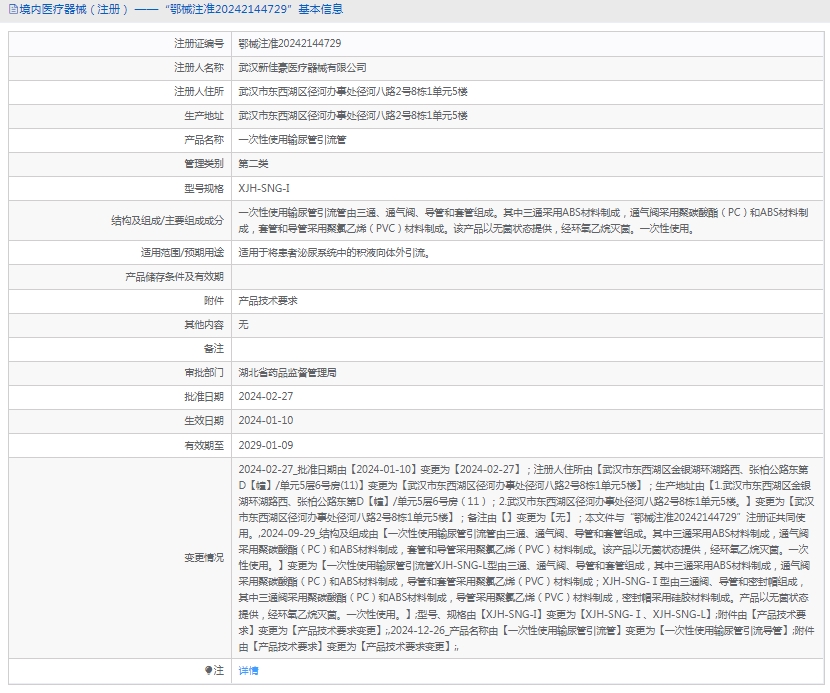830x693 pixels.
Task: Open the 详情 link at the bottom
Action: point(248,670)
